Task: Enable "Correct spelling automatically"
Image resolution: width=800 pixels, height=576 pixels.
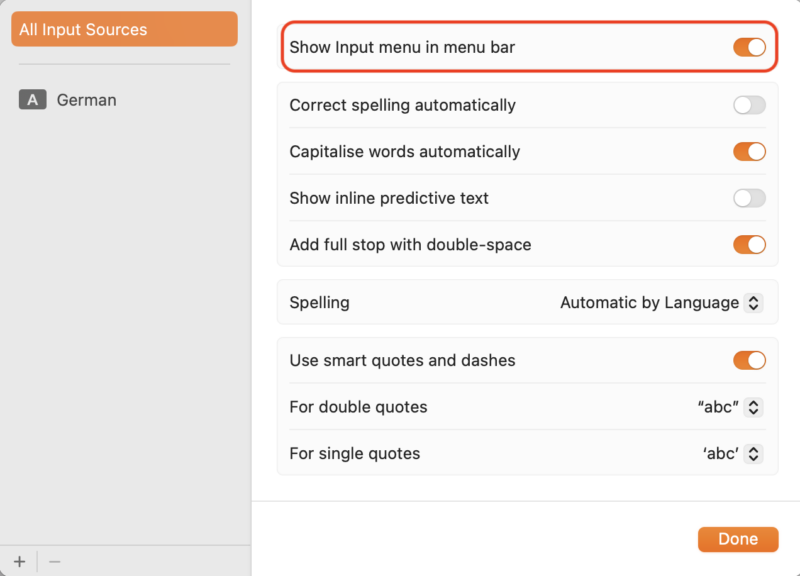Action: click(749, 105)
